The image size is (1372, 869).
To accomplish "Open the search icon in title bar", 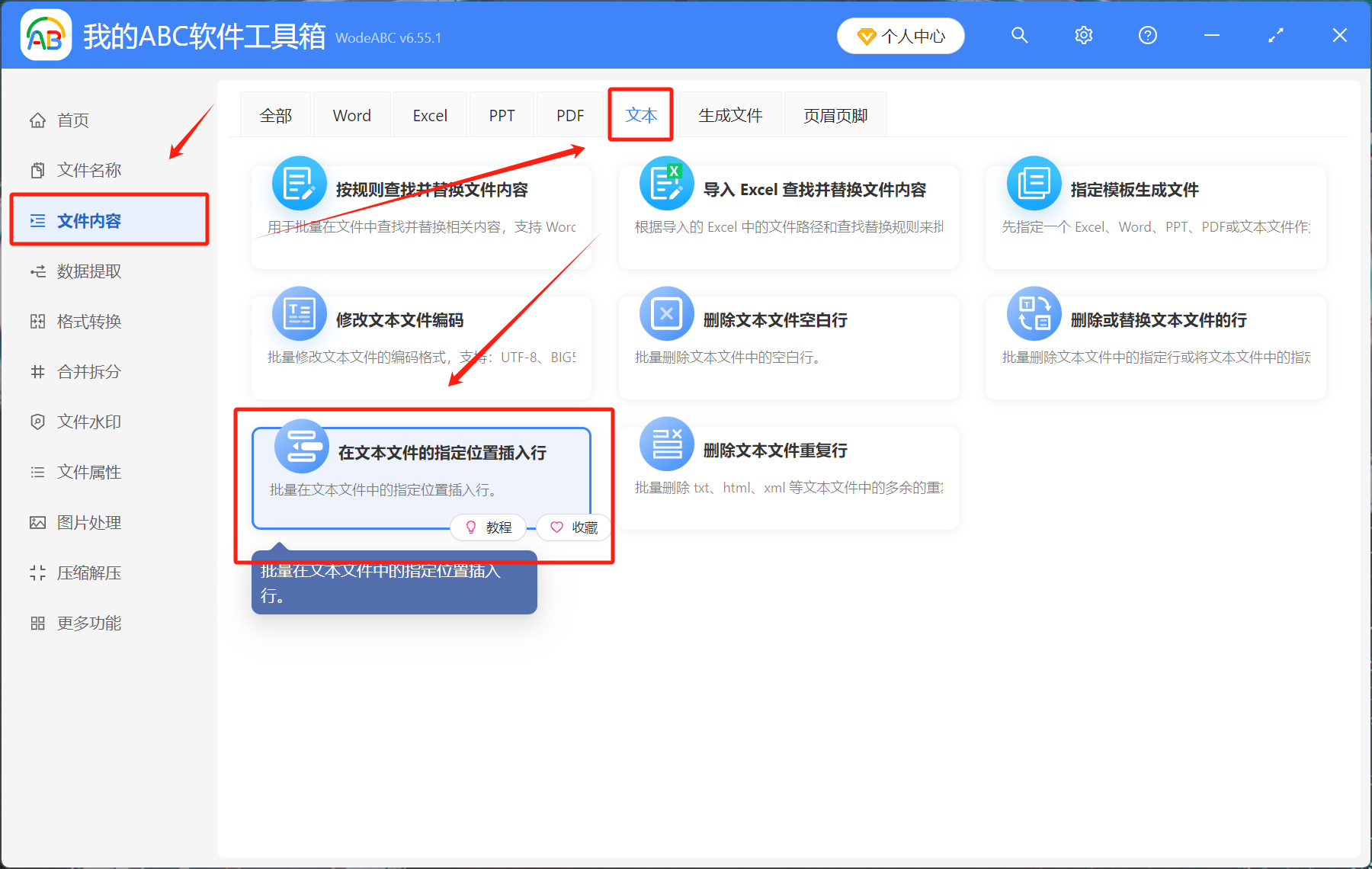I will (1019, 35).
